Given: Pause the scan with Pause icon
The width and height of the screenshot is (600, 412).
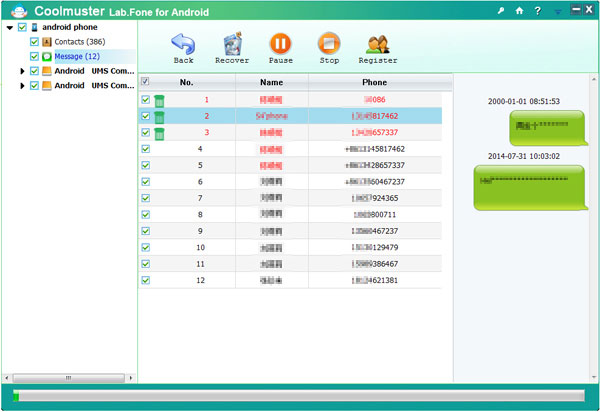Looking at the screenshot, I should coord(281,43).
